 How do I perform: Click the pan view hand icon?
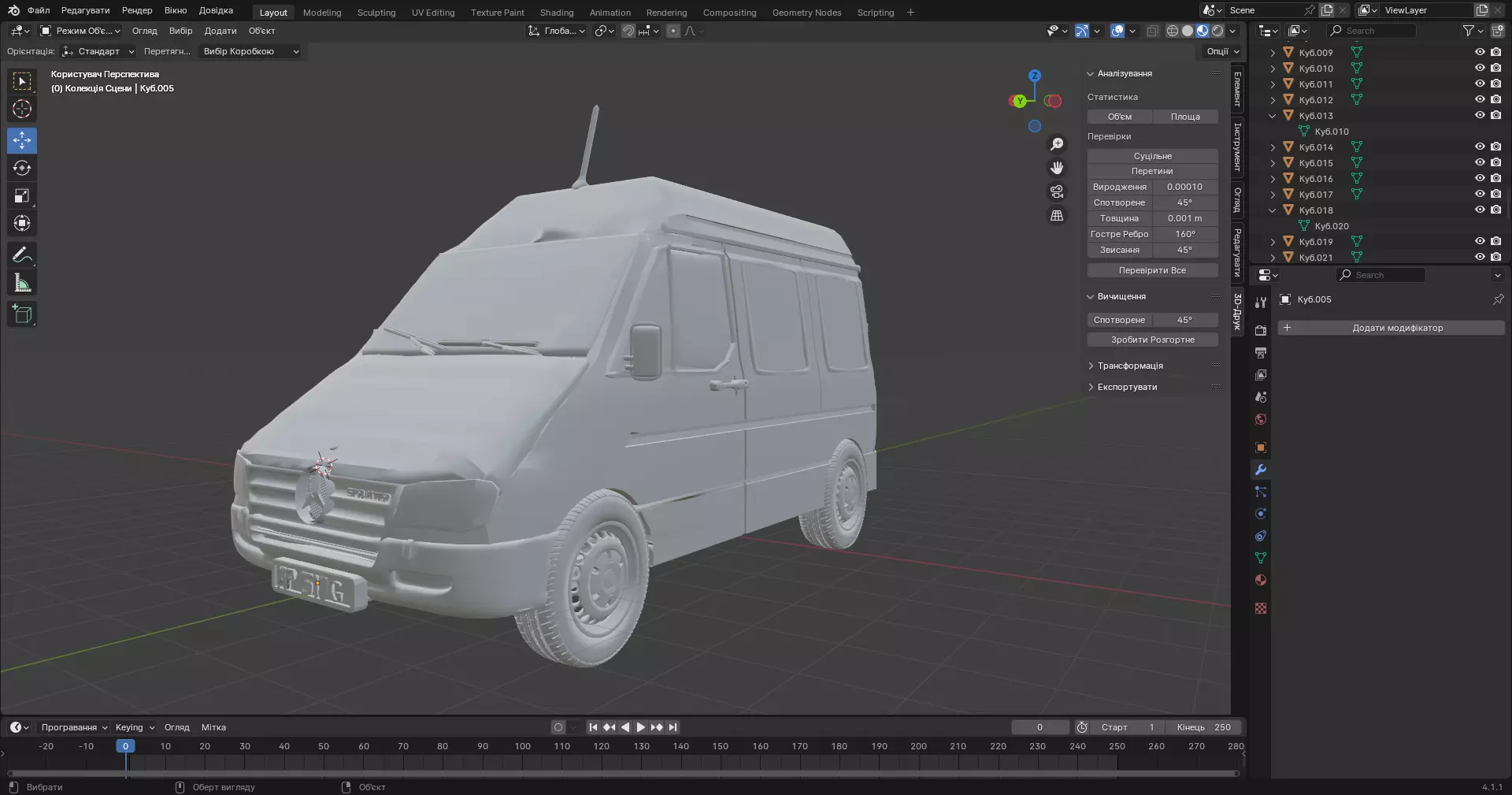(x=1057, y=168)
